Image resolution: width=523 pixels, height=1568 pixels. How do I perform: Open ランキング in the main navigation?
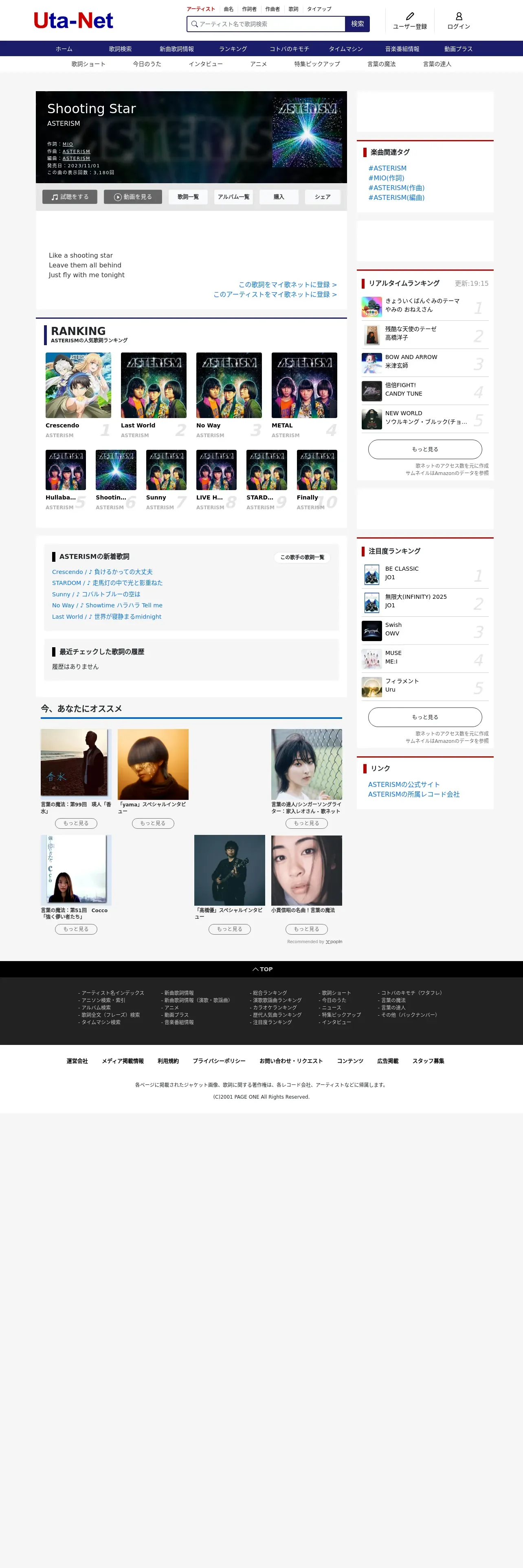233,49
